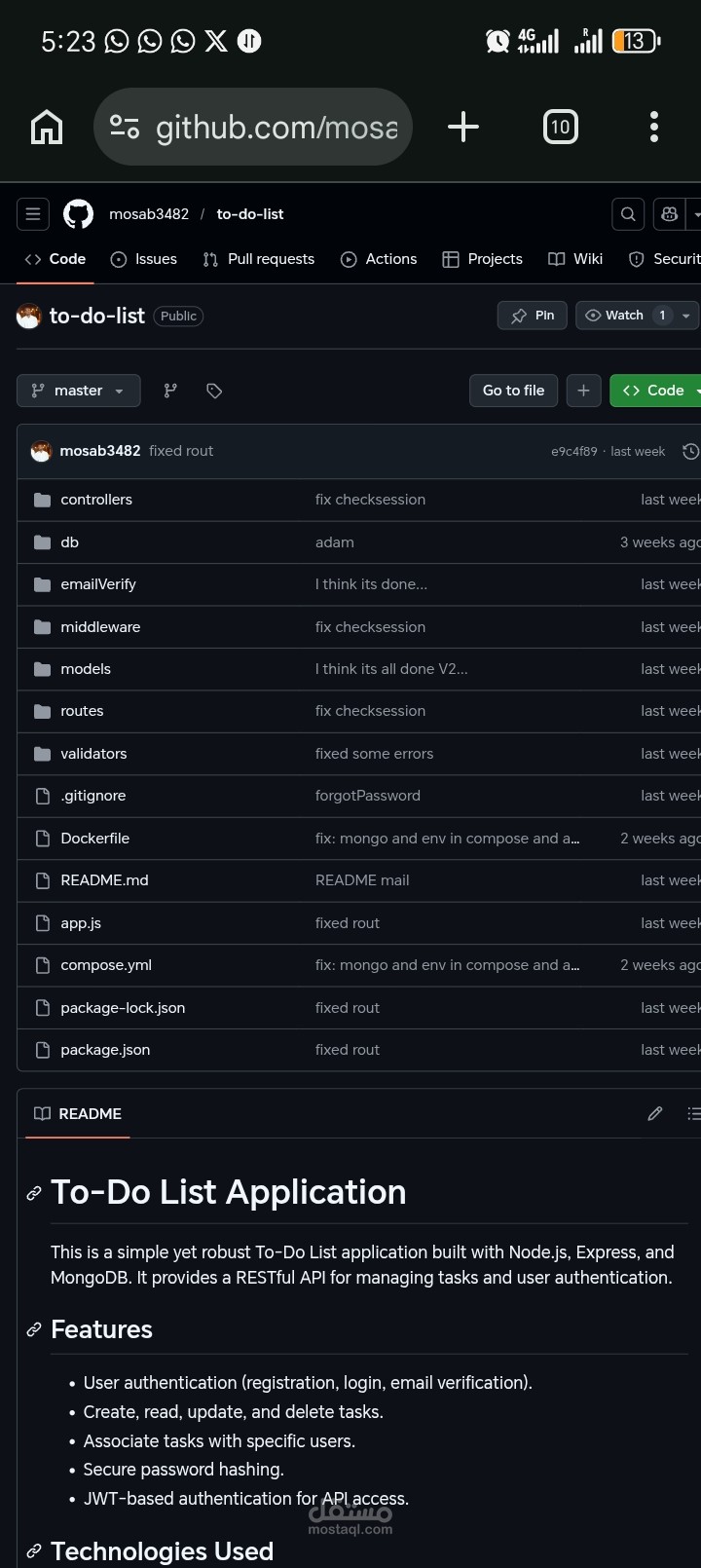Open Copilot icon in header
This screenshot has height=1568, width=701.
pyautogui.click(x=670, y=214)
